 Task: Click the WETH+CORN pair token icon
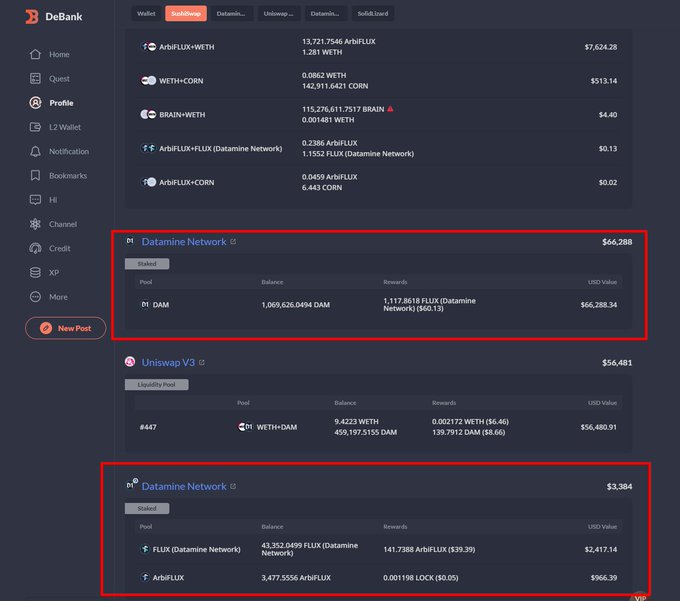pyautogui.click(x=148, y=81)
